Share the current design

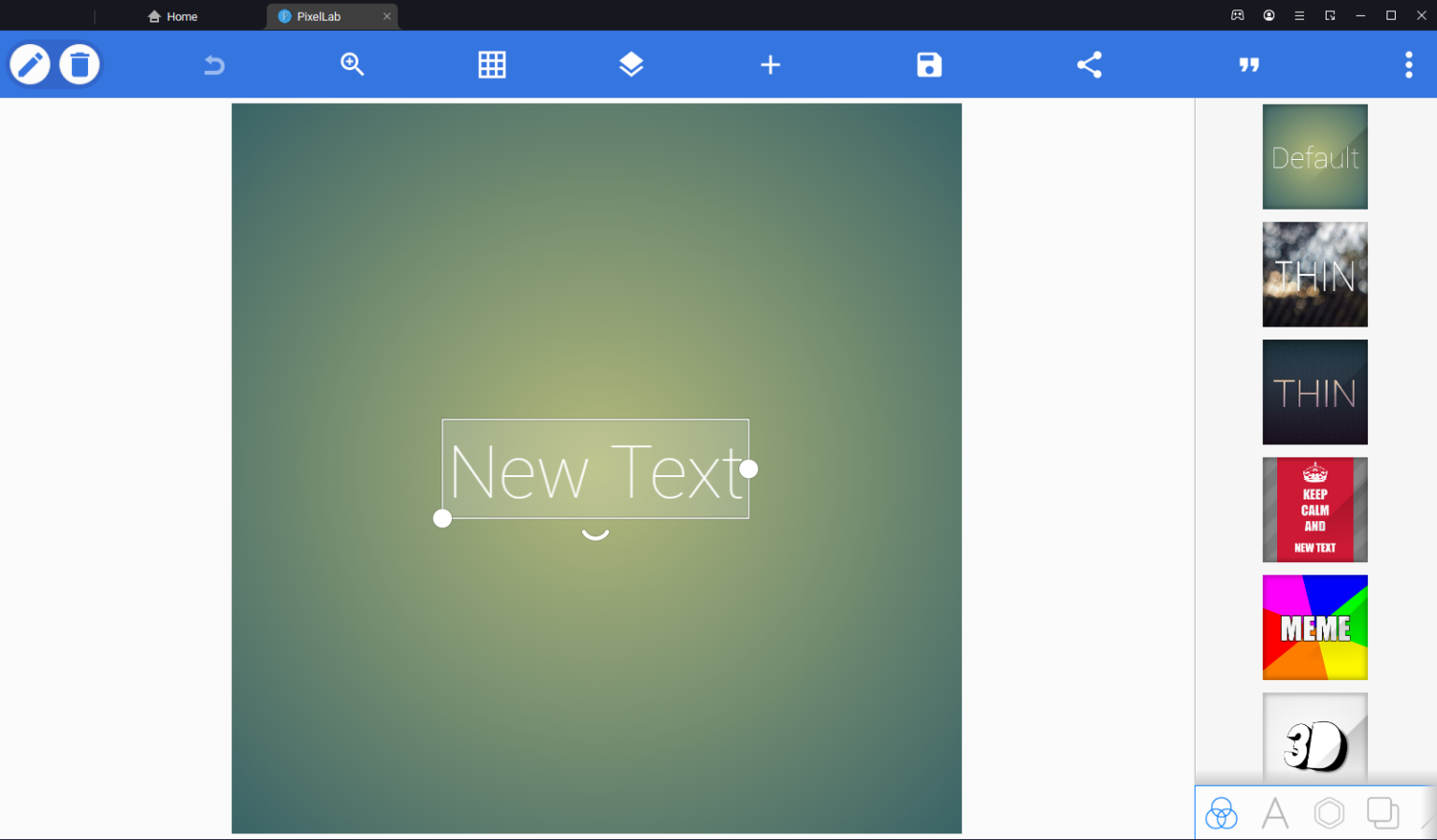click(1088, 65)
